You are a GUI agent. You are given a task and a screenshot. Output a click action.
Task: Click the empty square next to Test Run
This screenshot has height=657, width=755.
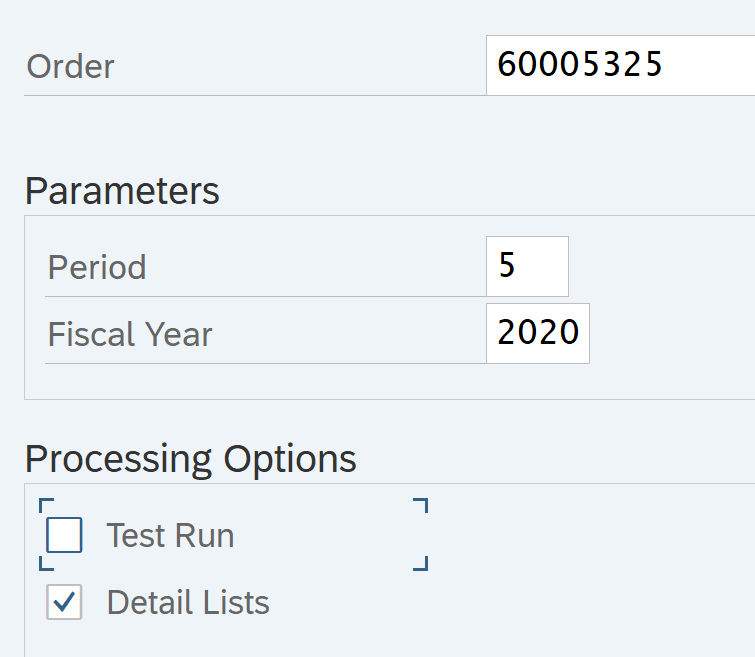tap(64, 536)
